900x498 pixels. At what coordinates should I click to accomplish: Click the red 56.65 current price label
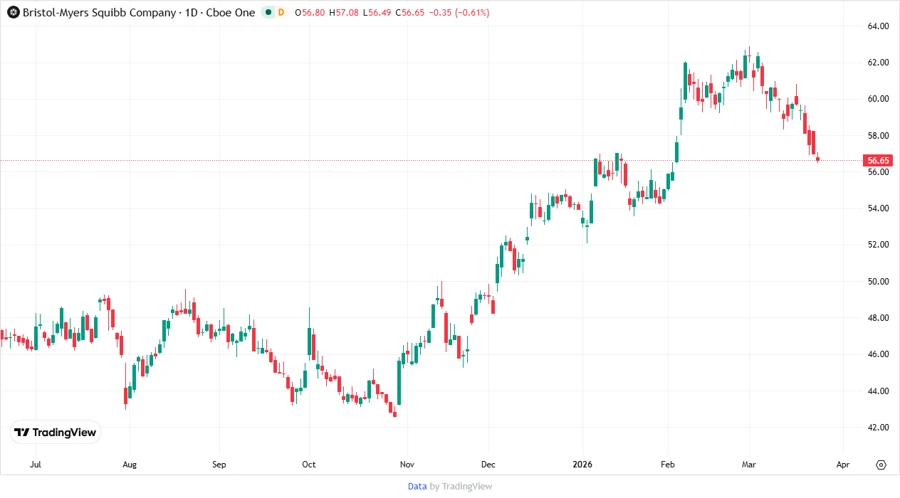click(878, 160)
